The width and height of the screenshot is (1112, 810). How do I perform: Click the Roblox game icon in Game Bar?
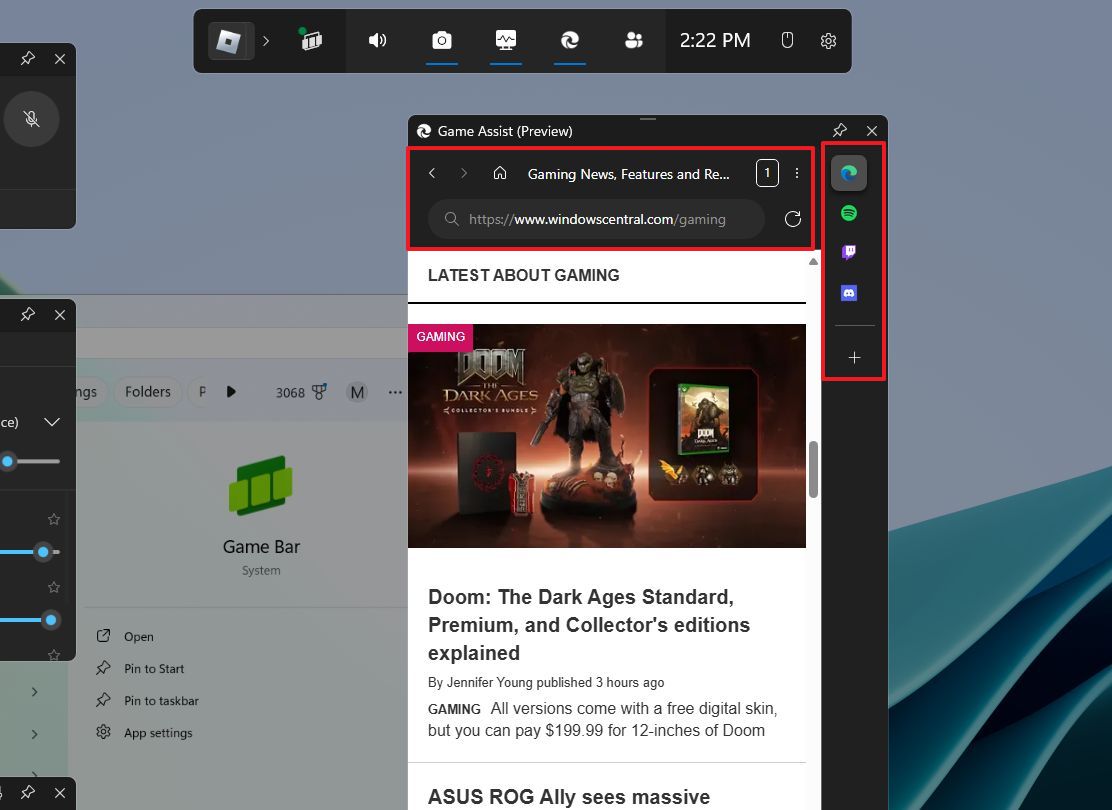[x=230, y=41]
